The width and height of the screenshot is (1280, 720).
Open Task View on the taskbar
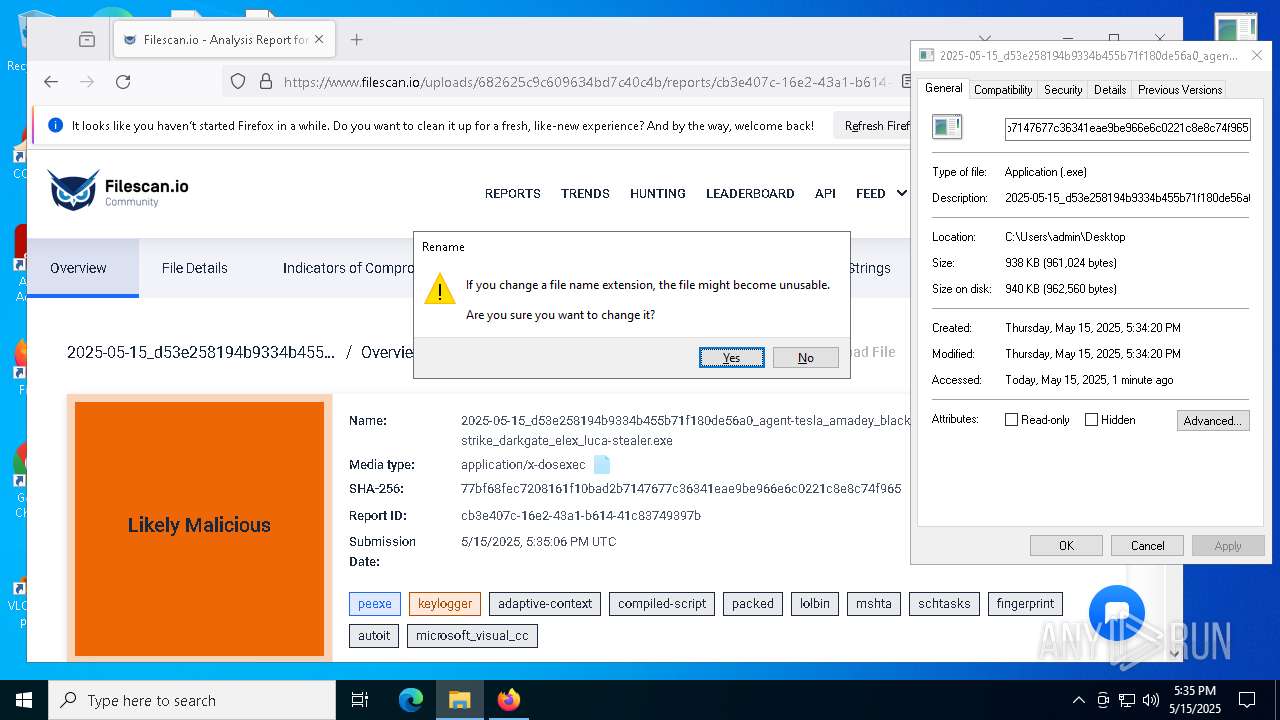pyautogui.click(x=360, y=700)
